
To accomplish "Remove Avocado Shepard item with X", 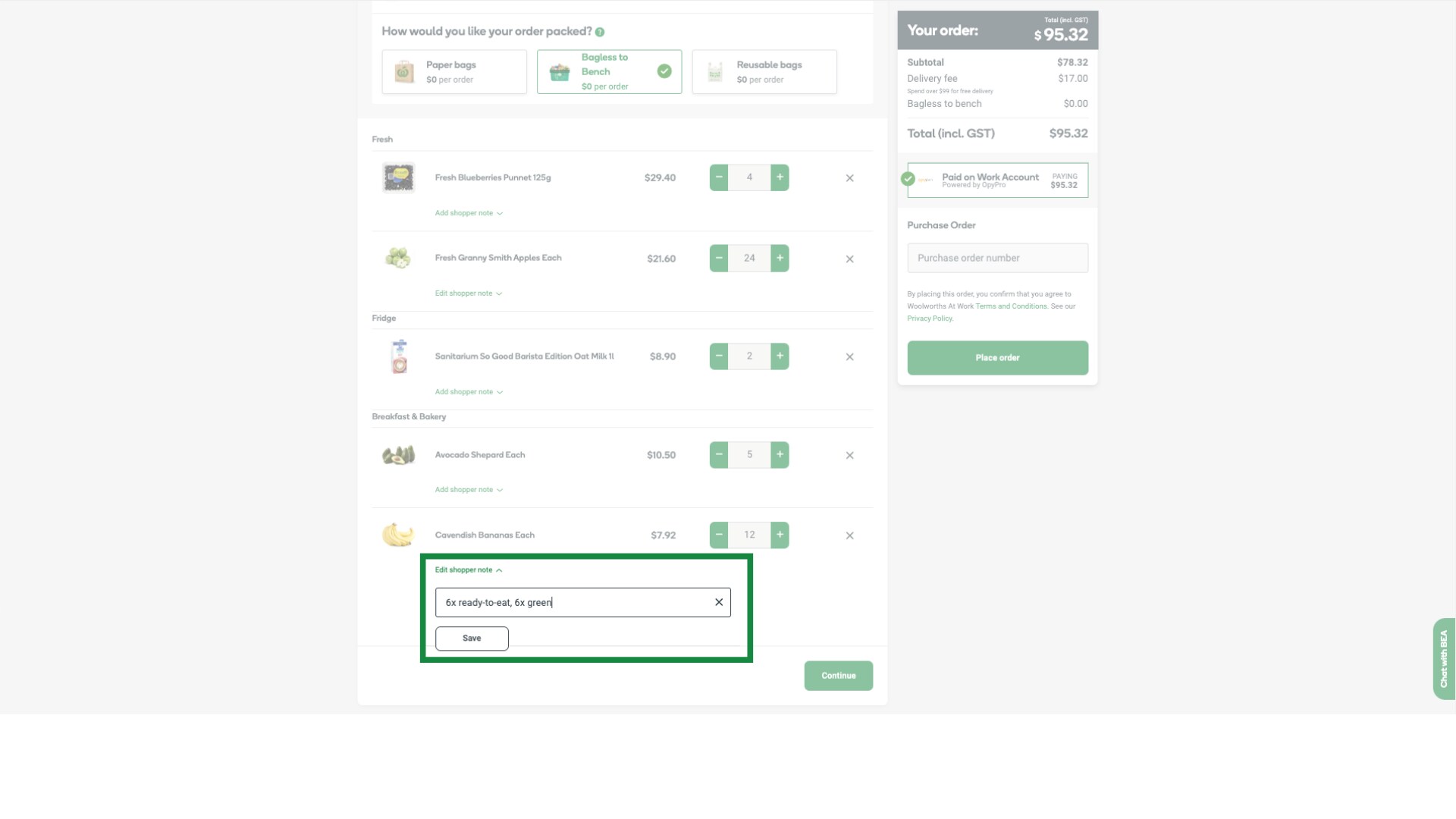I will 849,455.
